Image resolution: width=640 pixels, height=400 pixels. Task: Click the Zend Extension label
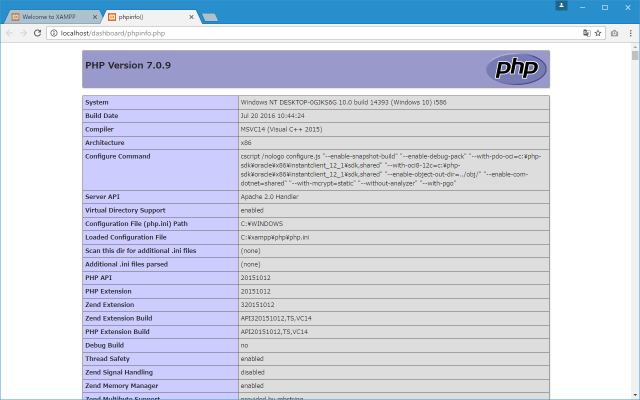point(109,304)
